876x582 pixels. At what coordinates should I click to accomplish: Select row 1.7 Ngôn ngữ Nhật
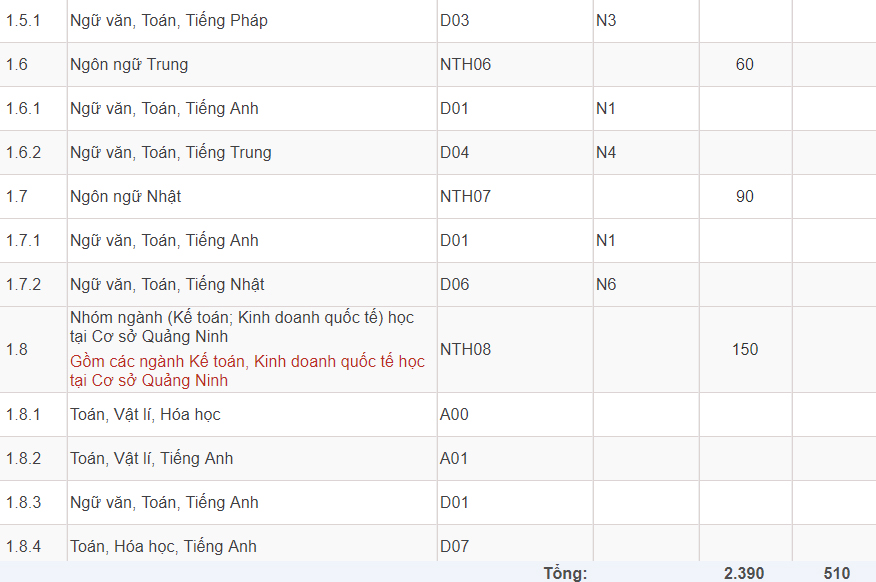pos(120,196)
